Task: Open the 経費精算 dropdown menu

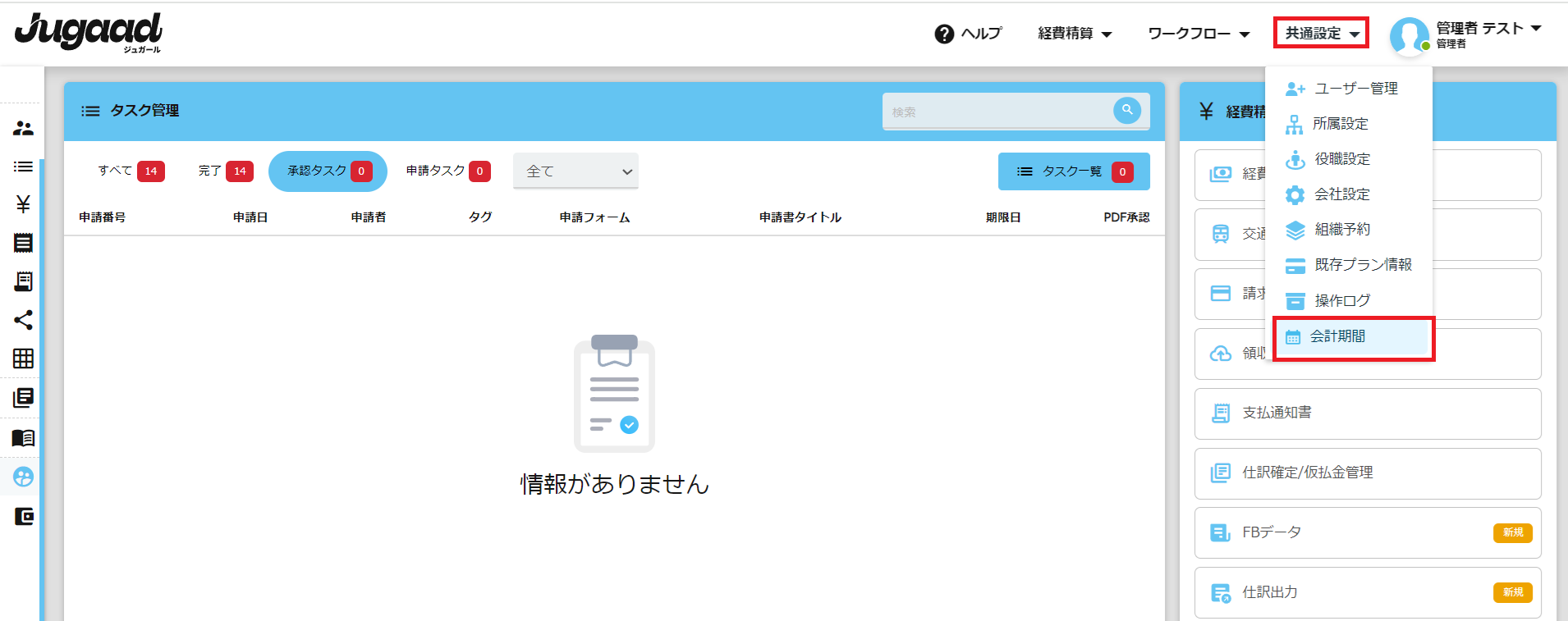Action: pos(1074,34)
